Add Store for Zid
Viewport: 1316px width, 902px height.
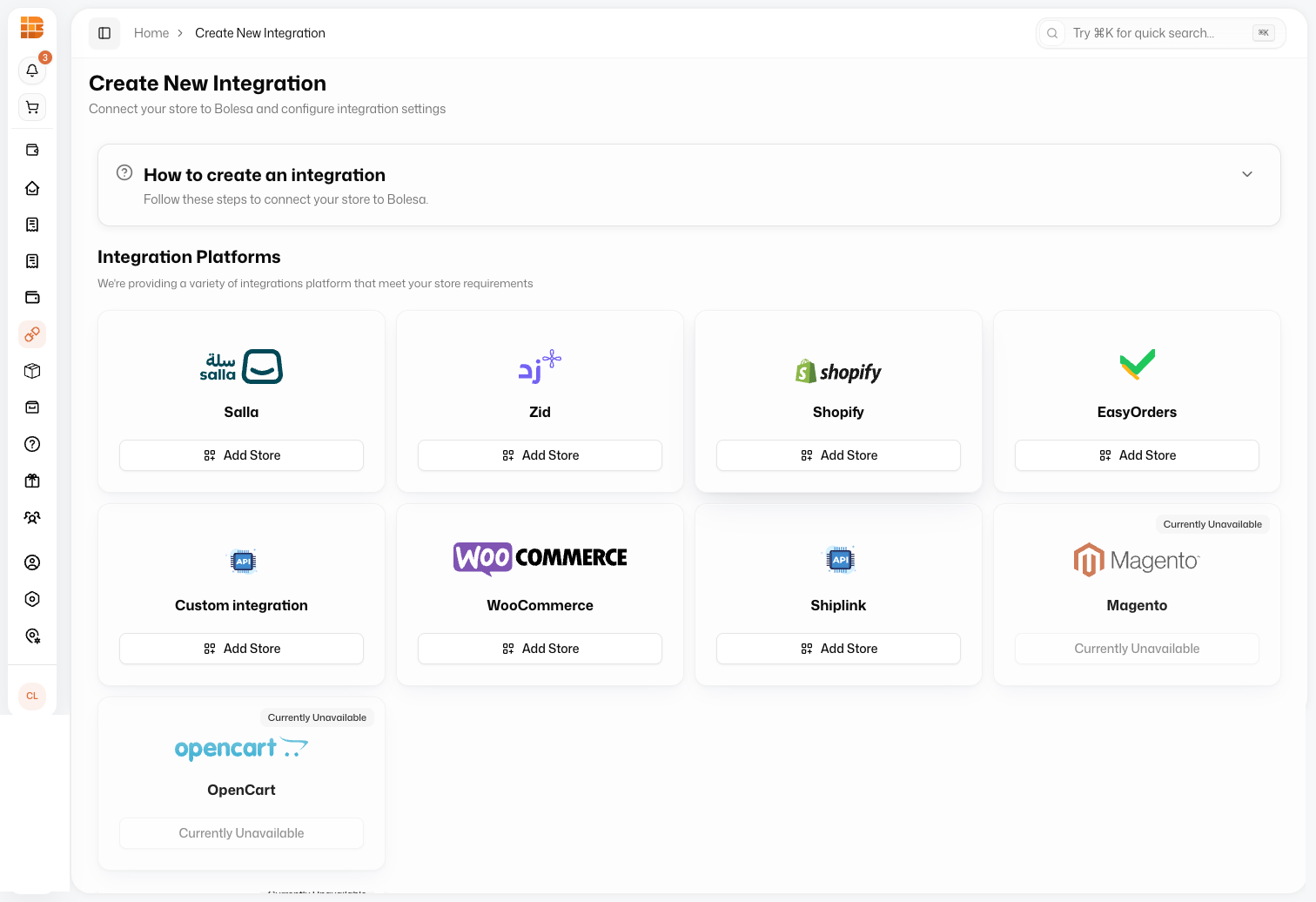click(540, 455)
